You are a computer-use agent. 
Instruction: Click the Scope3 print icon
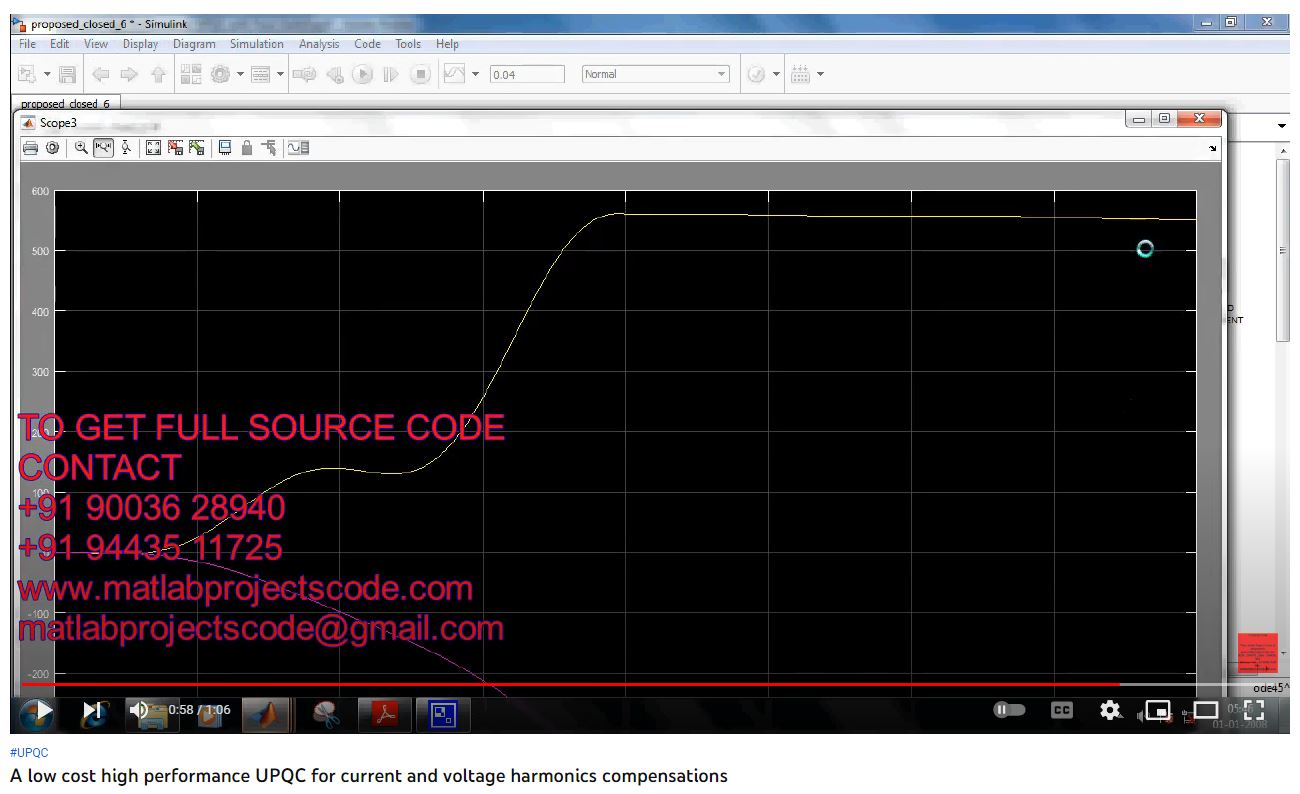(30, 148)
